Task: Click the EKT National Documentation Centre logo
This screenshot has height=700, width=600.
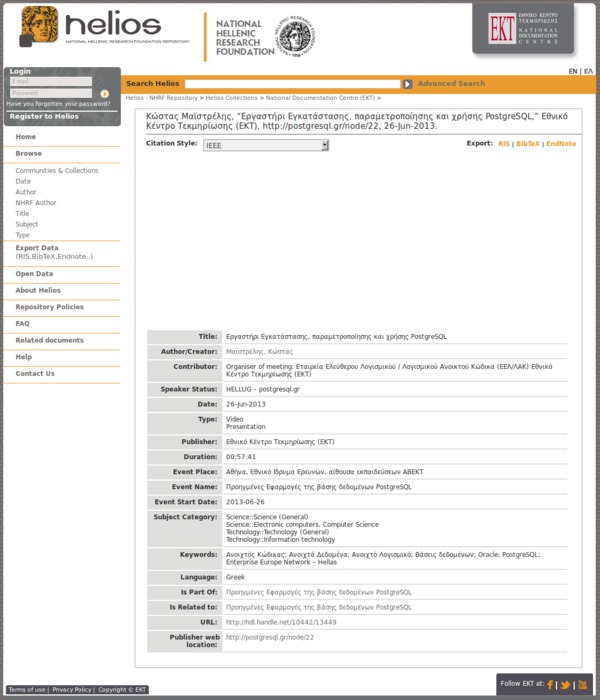Action: click(x=523, y=29)
